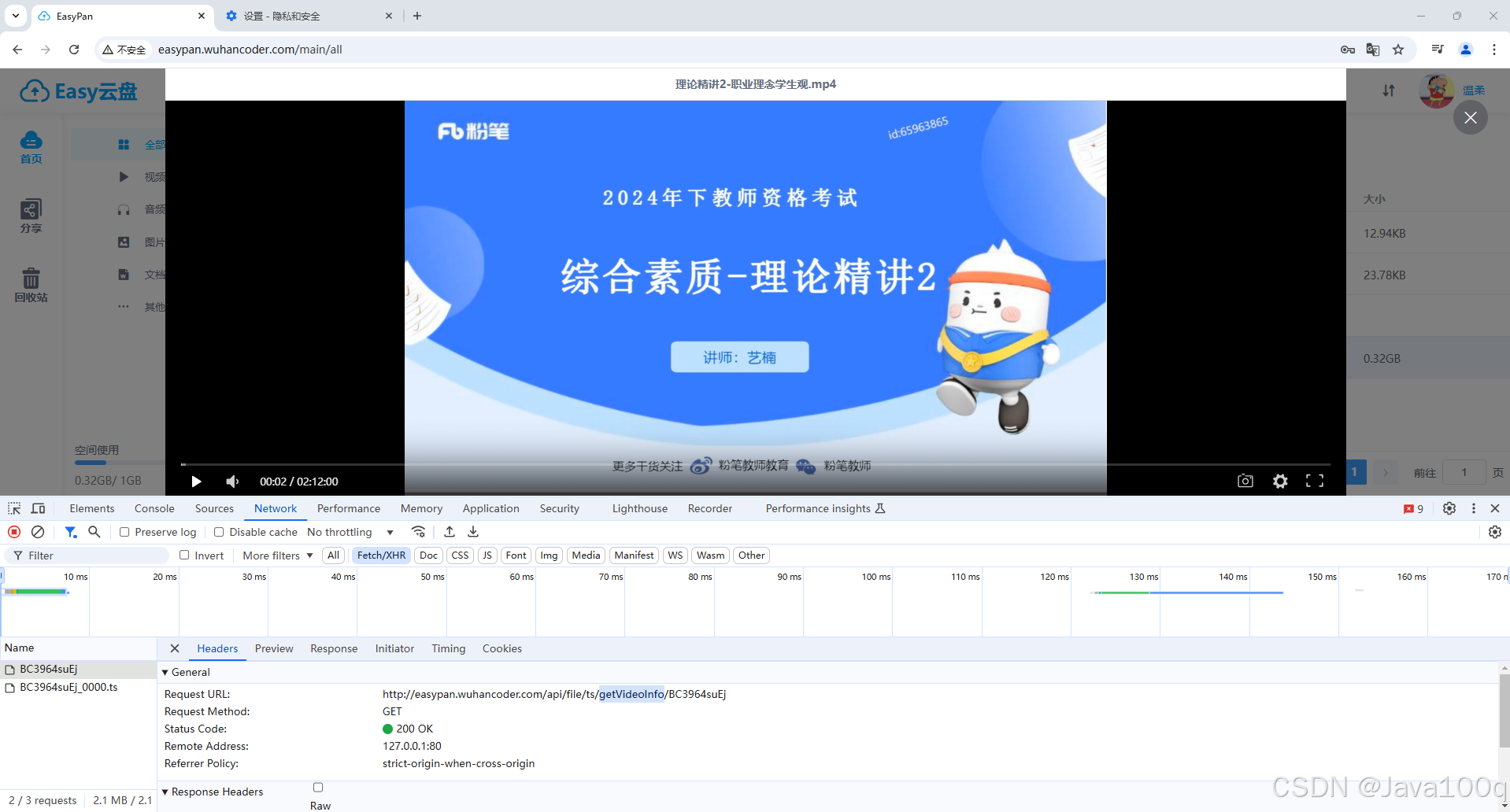Click the address bar URL
The image size is (1510, 812).
point(250,50)
